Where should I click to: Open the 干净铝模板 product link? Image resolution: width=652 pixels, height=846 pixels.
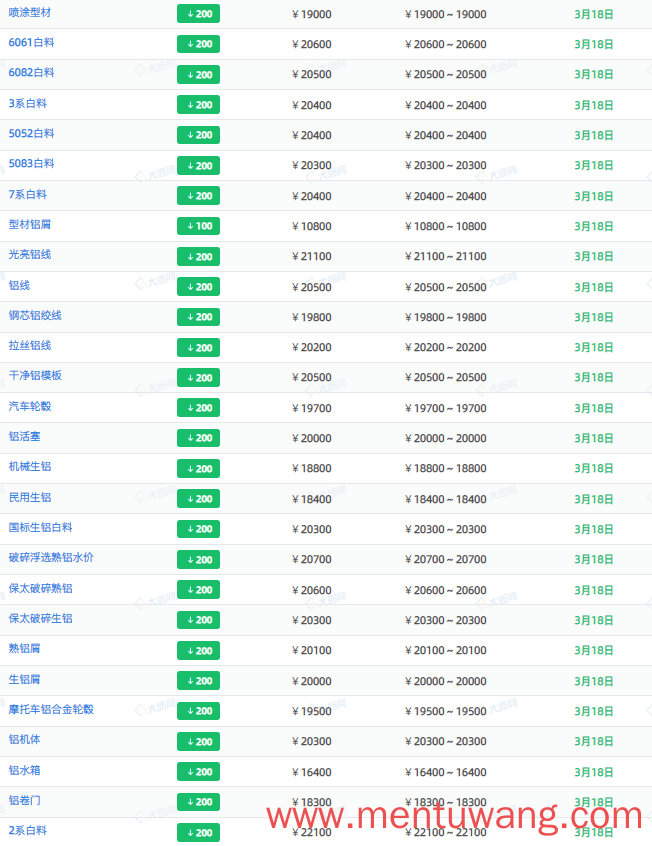click(35, 376)
